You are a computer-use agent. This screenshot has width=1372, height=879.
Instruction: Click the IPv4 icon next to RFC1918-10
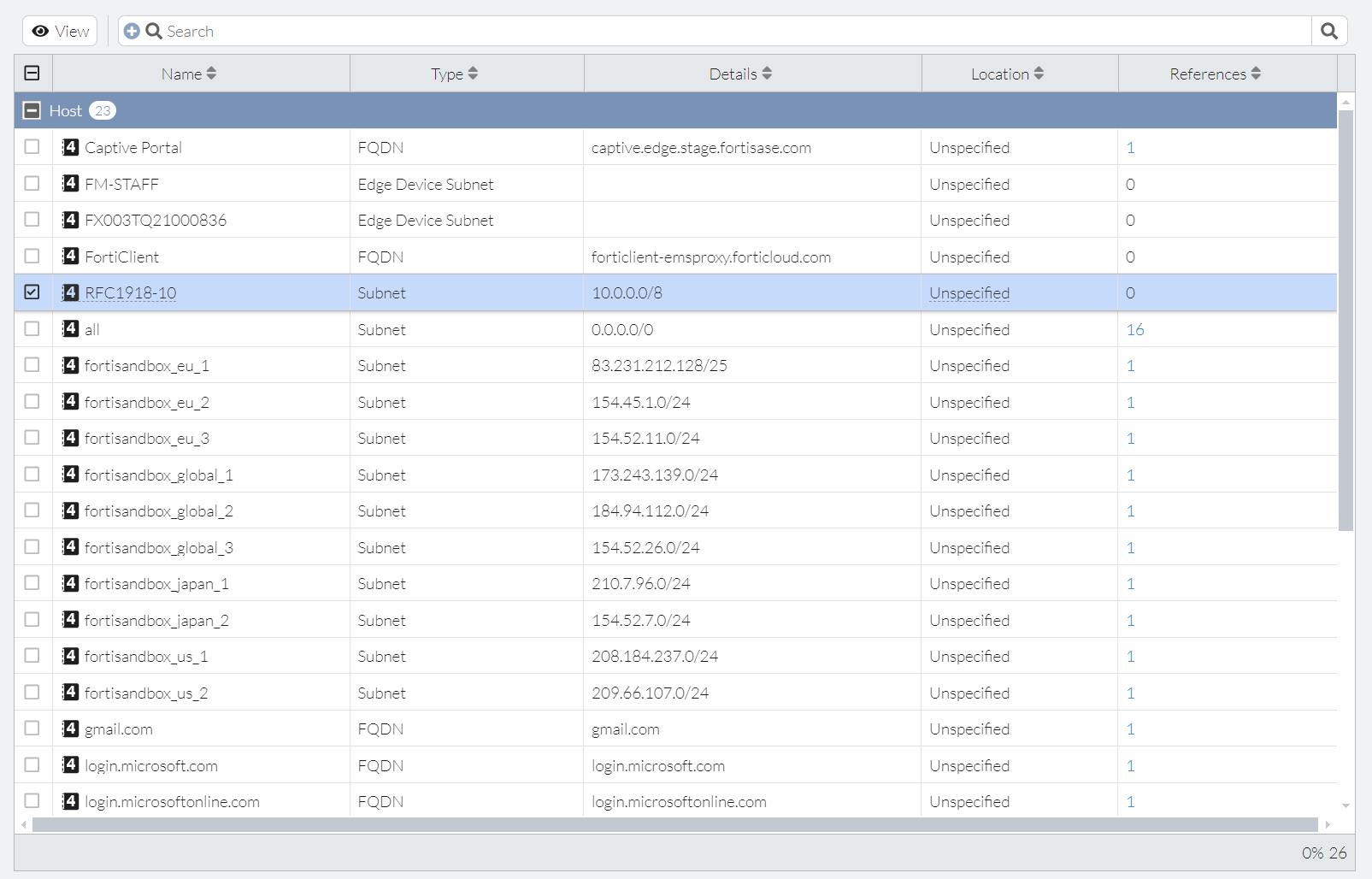tap(69, 292)
